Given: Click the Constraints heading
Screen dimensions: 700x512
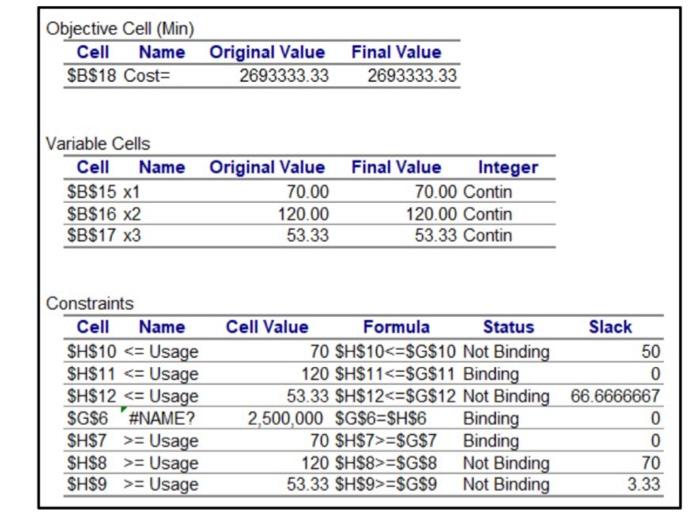Looking at the screenshot, I should 90,304.
